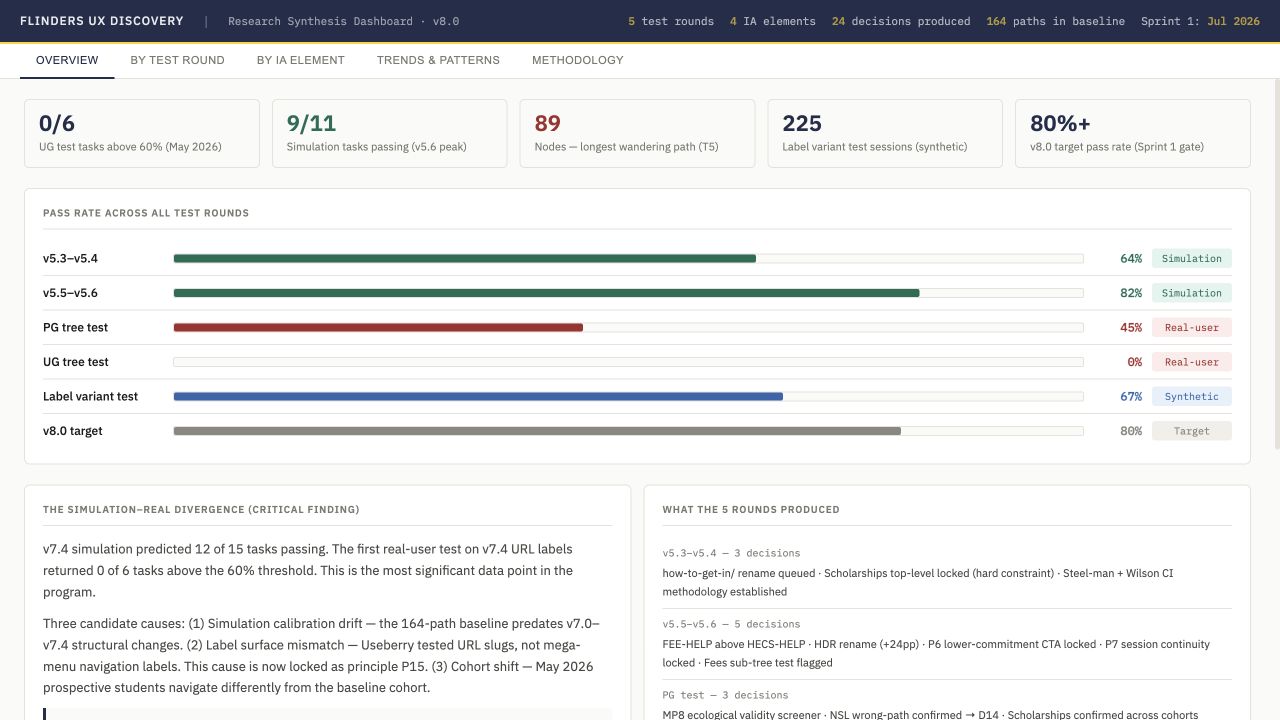Click the 'What the 5 rounds produced' heading
Image resolution: width=1280 pixels, height=720 pixels.
tap(751, 510)
